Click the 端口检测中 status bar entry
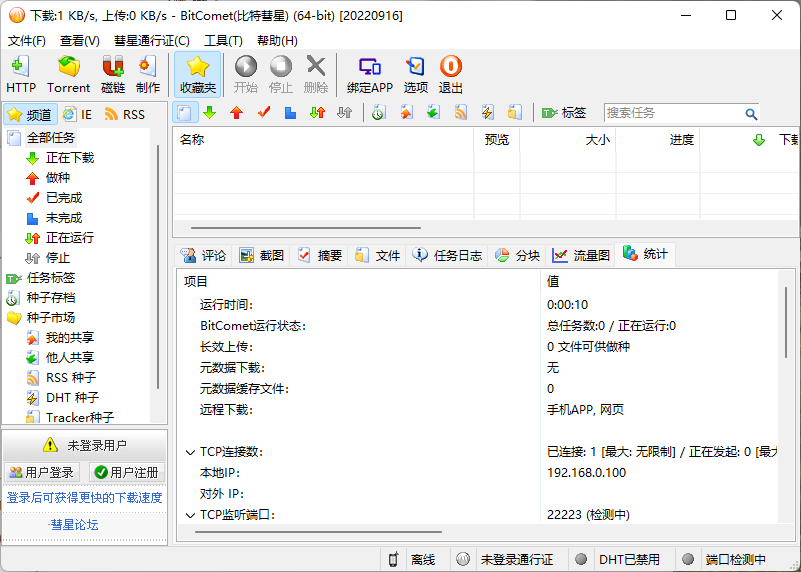The image size is (801, 572). [736, 560]
